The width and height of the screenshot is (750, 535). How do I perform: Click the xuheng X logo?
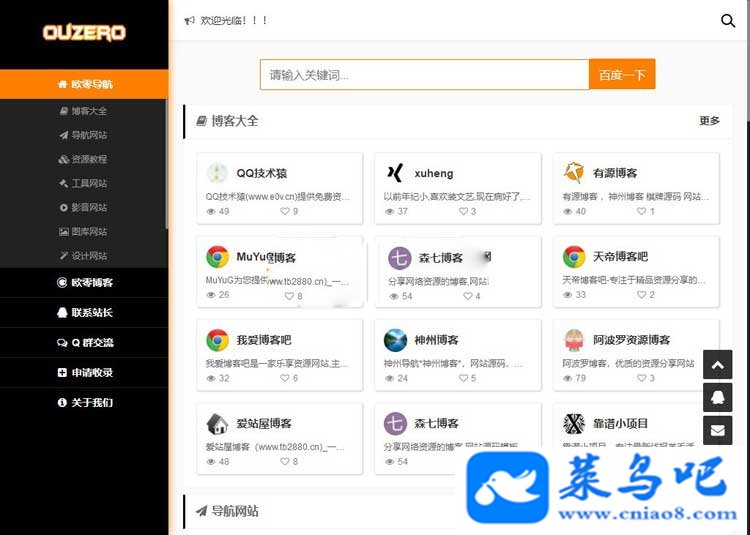click(x=395, y=173)
